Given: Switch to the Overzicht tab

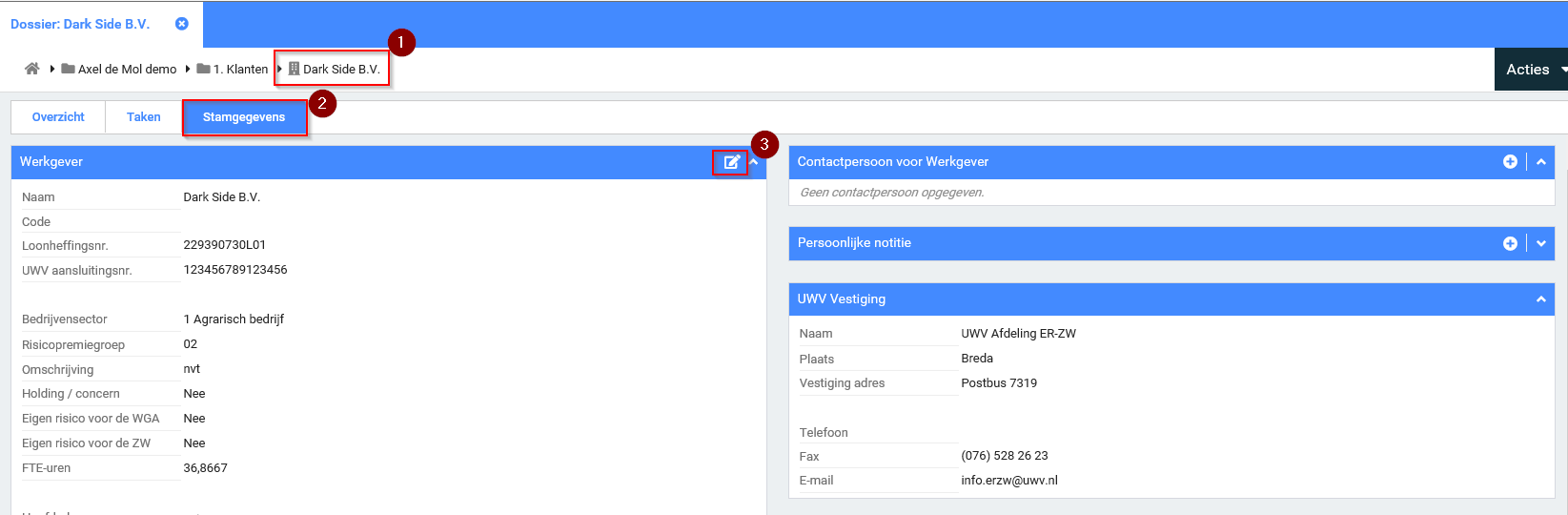Looking at the screenshot, I should coord(58,117).
